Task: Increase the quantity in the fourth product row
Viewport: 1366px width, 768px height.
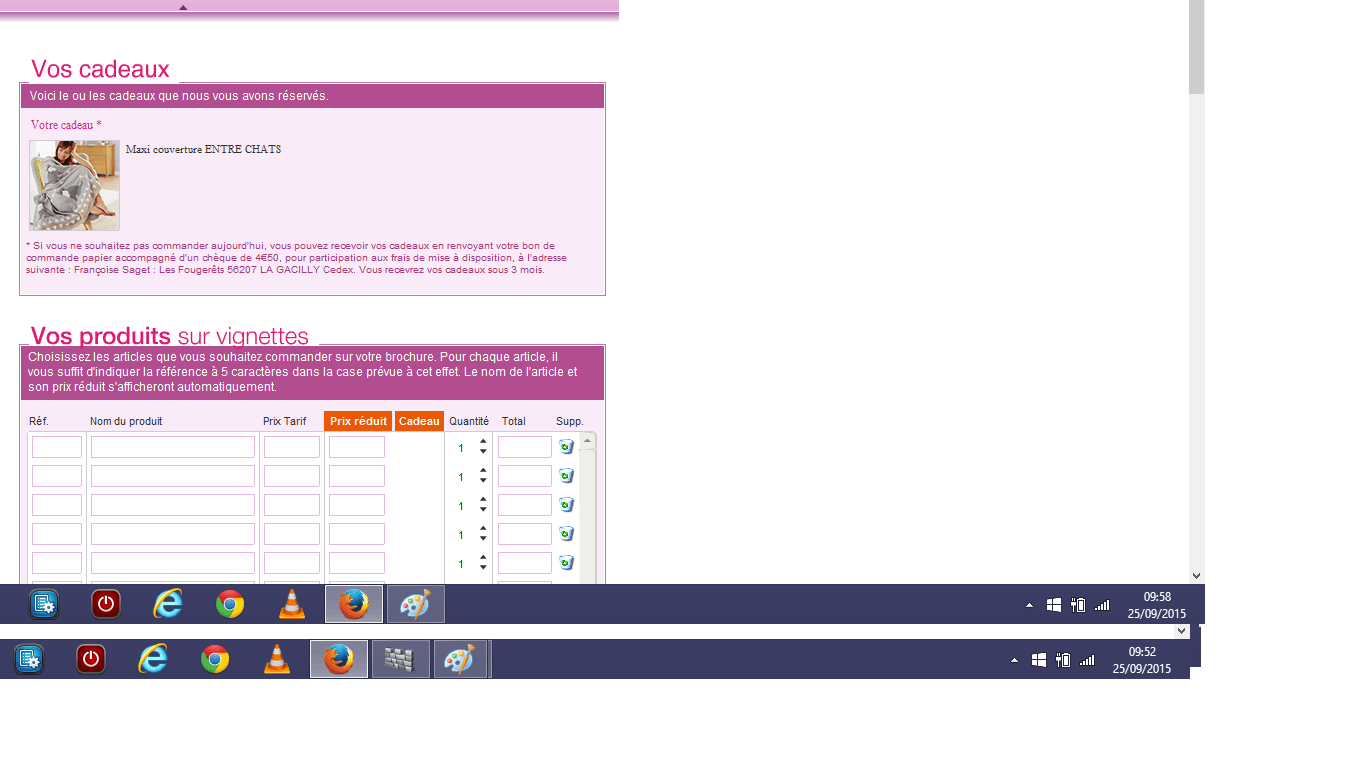Action: [484, 529]
